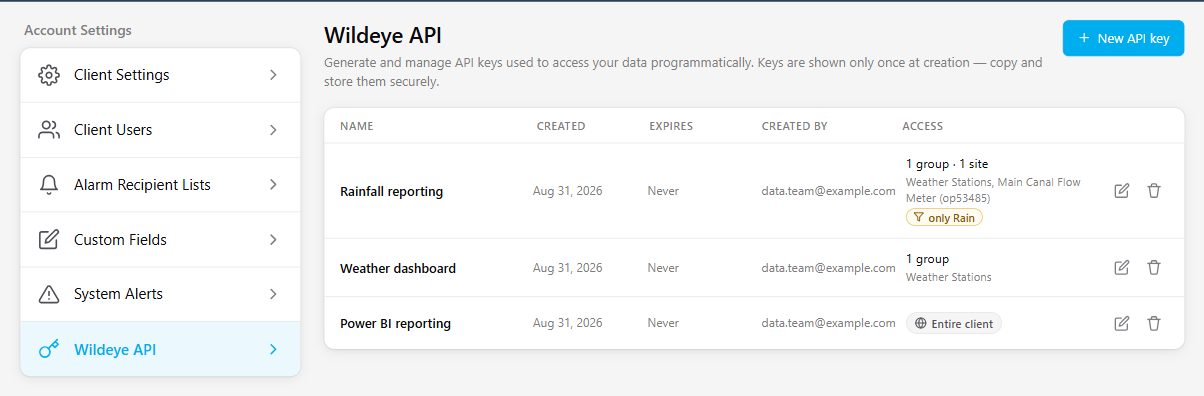The height and width of the screenshot is (396, 1204).
Task: Create a New API key
Action: 1123,39
